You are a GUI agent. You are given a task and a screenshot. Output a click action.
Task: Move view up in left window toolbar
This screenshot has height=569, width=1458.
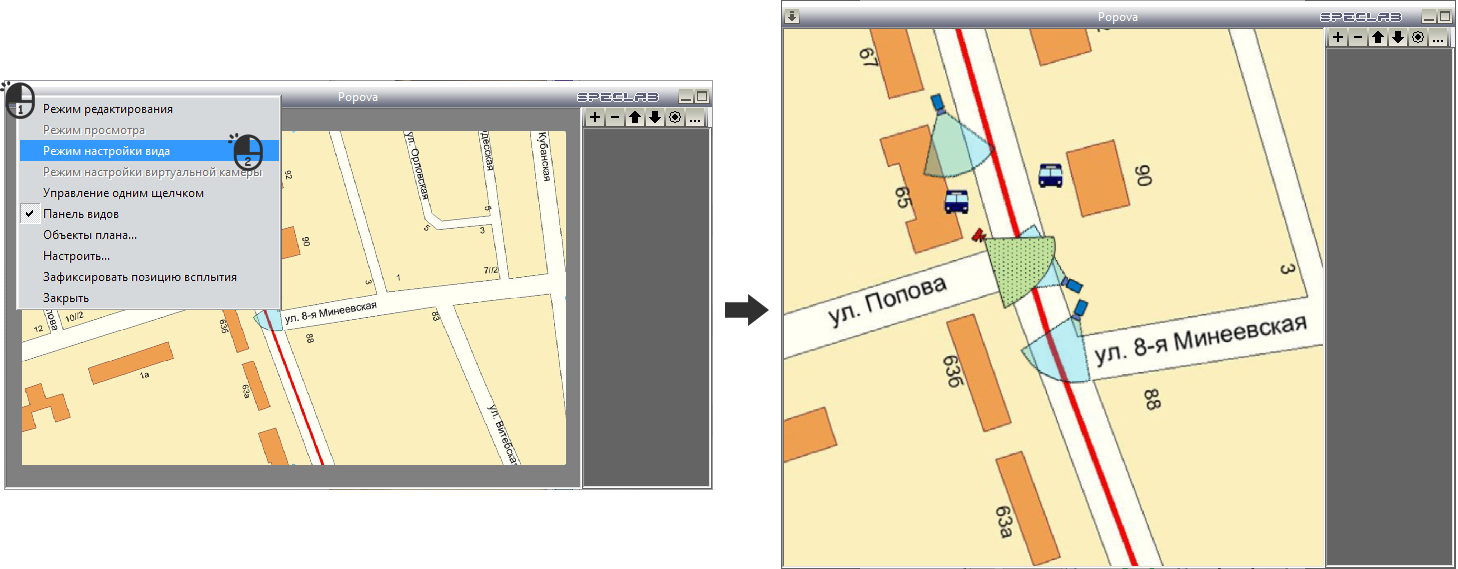coord(635,118)
